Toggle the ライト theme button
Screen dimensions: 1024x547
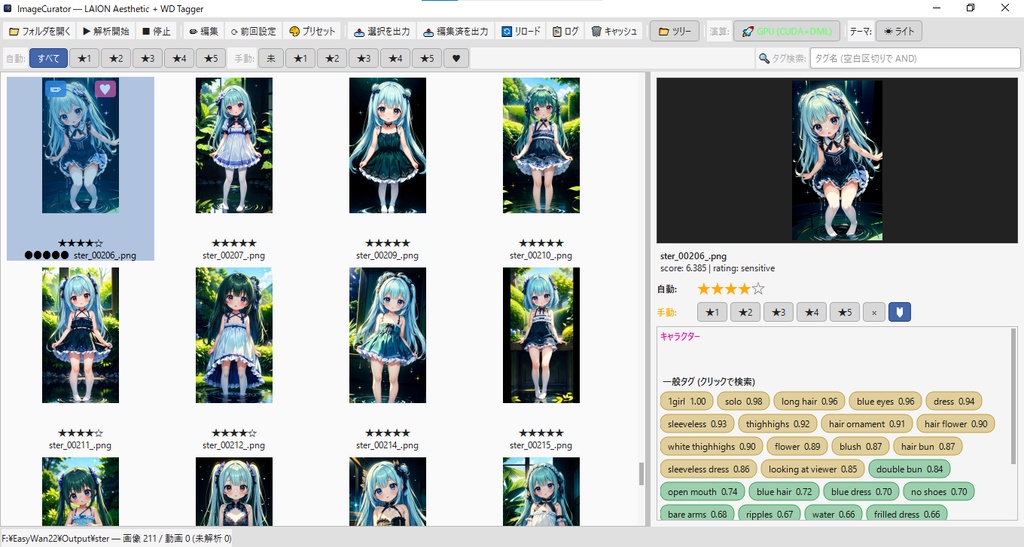tap(898, 31)
